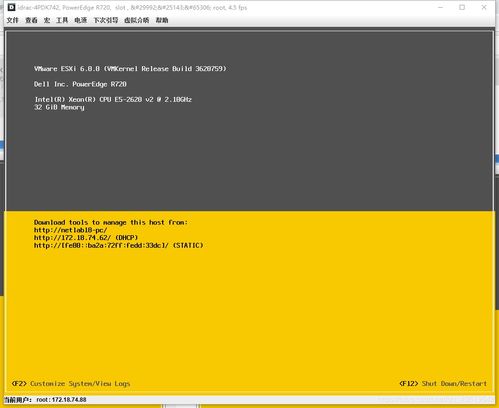Open the 文件 menu
499x408 pixels.
[x=13, y=20]
